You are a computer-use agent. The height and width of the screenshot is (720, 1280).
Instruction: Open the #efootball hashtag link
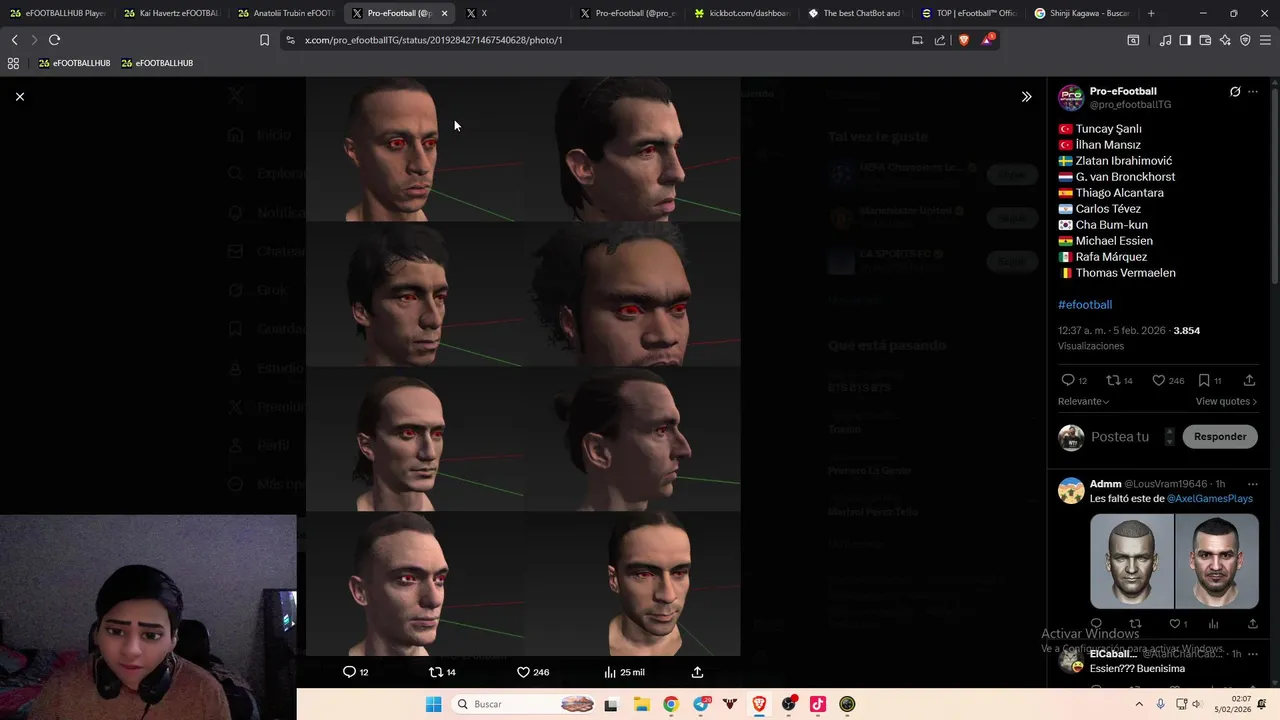pyautogui.click(x=1085, y=304)
